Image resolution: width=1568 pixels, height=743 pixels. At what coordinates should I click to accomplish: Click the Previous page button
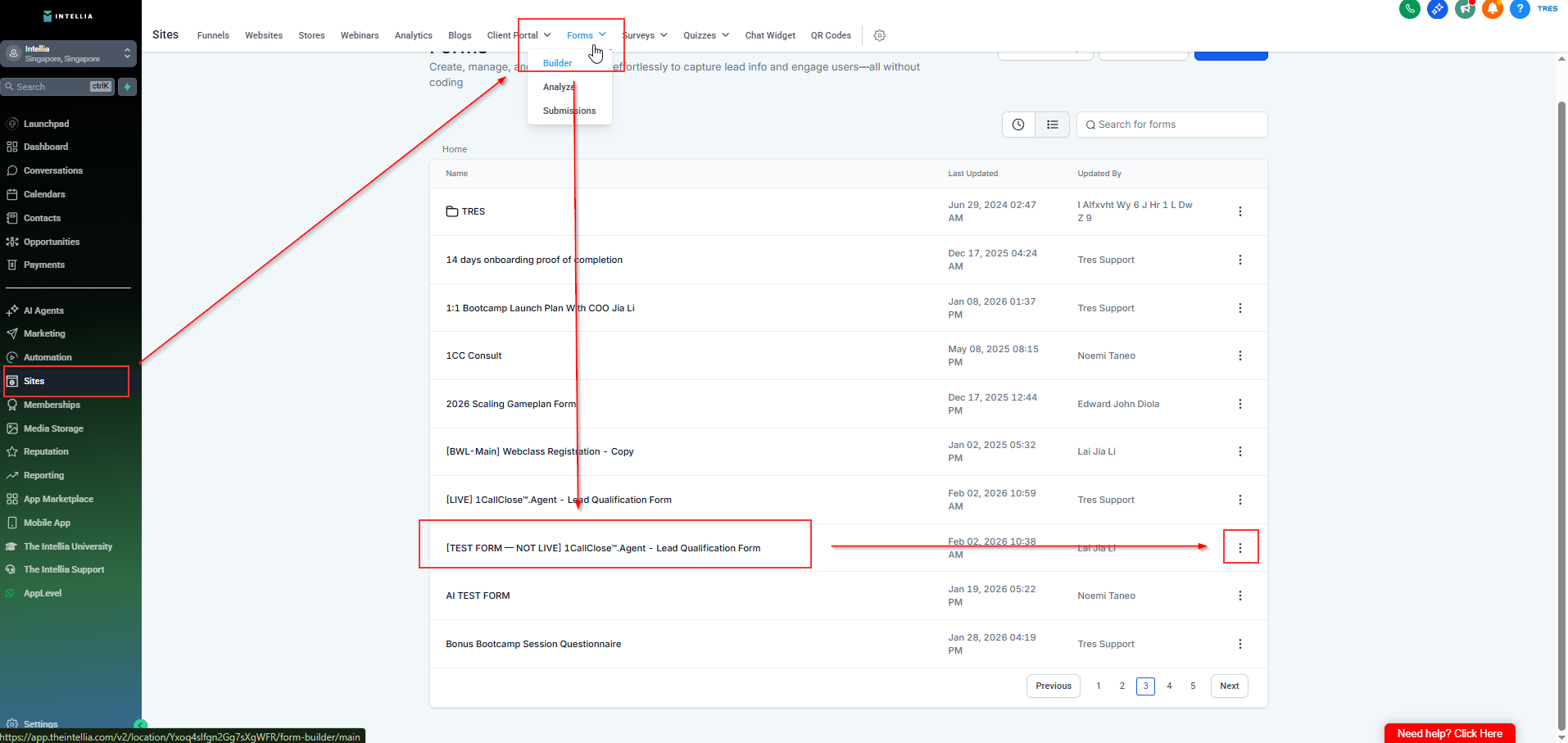coord(1054,686)
